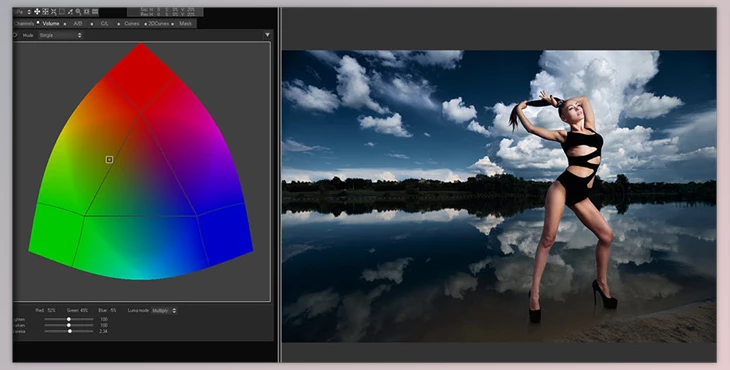
Task: Toggle the small circle beside Mode
Action: pyautogui.click(x=15, y=35)
